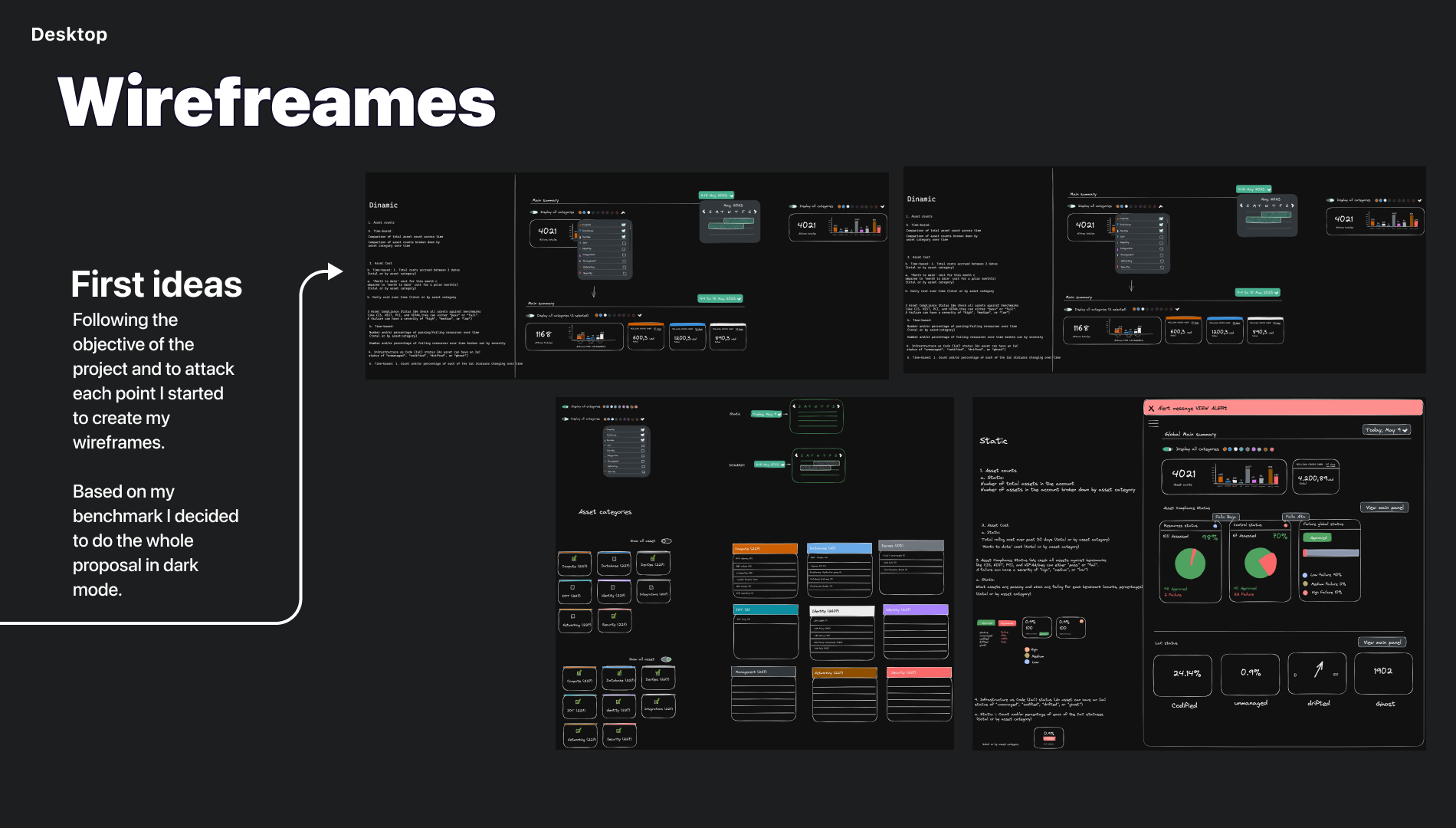
Task: Enable the upper 'Show all asset' switch
Action: (666, 541)
